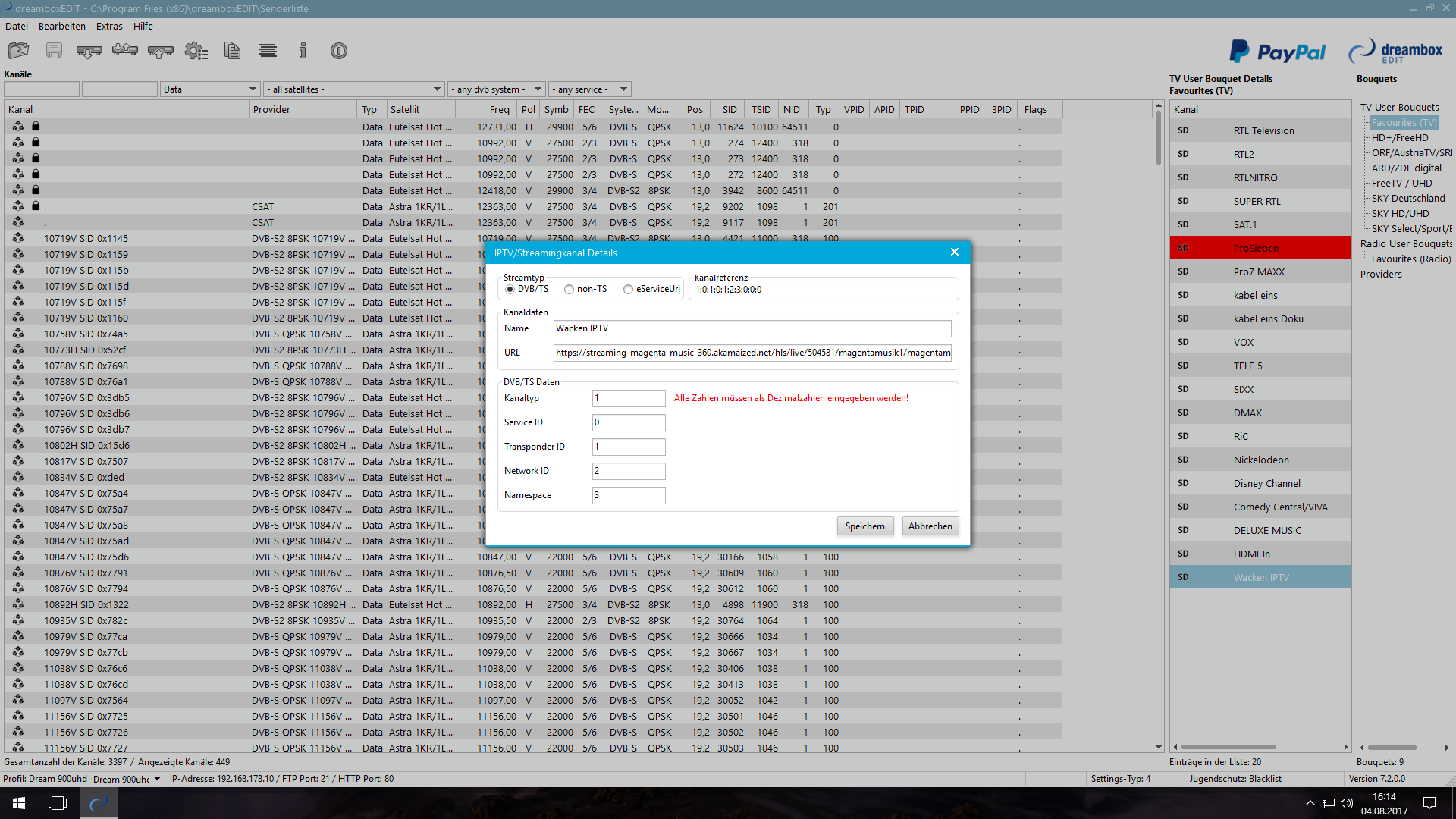Image resolution: width=1456 pixels, height=819 pixels.
Task: Click the two-way box transfer icon
Action: (x=124, y=51)
